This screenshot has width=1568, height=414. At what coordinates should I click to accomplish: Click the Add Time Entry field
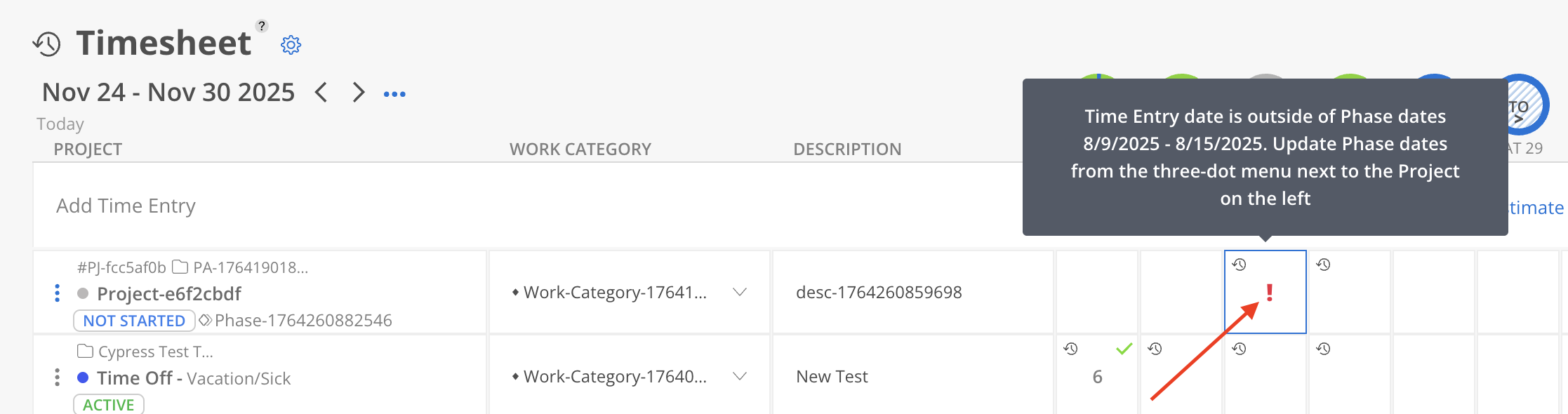tap(126, 206)
